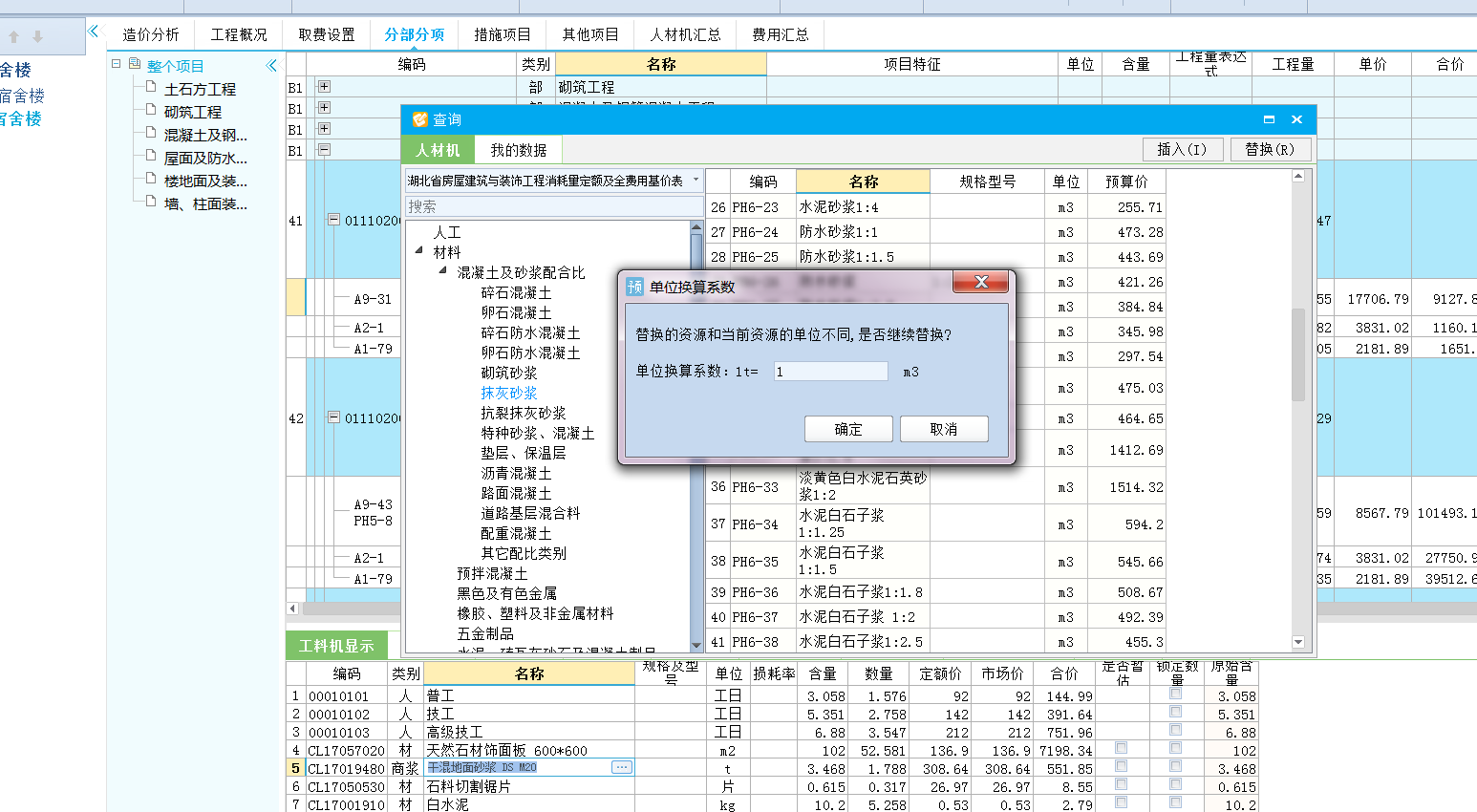The width and height of the screenshot is (1477, 812).
Task: Click 插入(I) button in 查询 dialog
Action: point(1182,149)
